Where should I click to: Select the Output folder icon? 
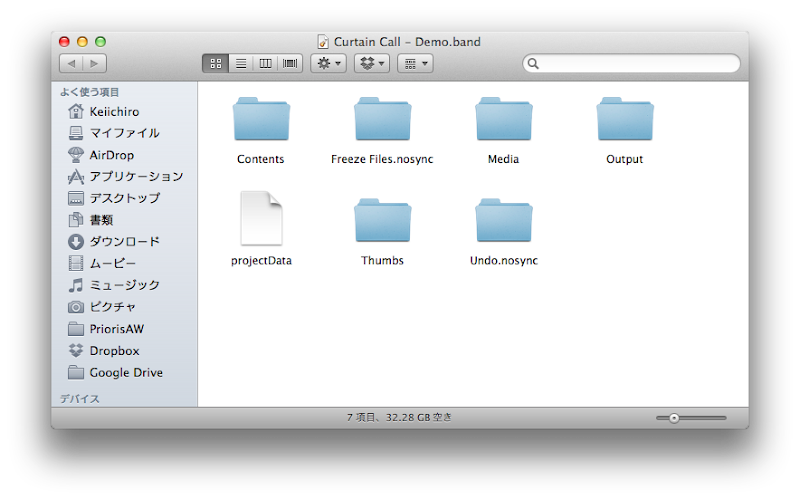click(x=624, y=118)
